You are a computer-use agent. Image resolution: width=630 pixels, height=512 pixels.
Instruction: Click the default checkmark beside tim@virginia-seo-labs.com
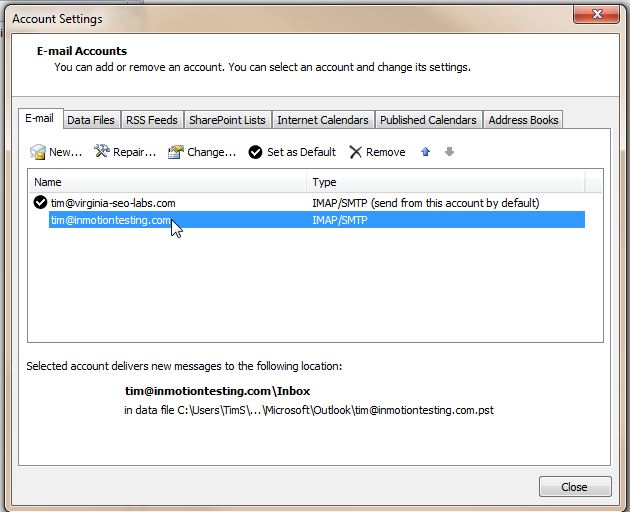(x=40, y=203)
